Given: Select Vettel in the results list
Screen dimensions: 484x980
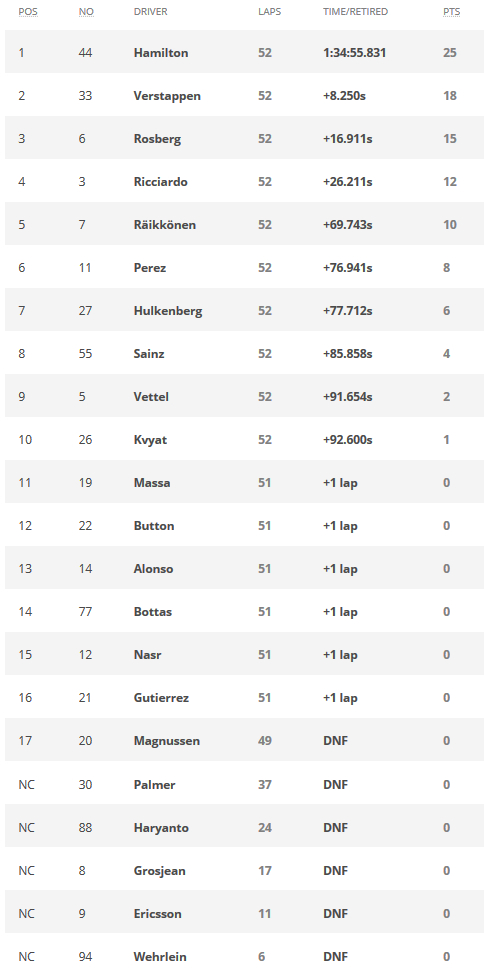Looking at the screenshot, I should 151,397.
